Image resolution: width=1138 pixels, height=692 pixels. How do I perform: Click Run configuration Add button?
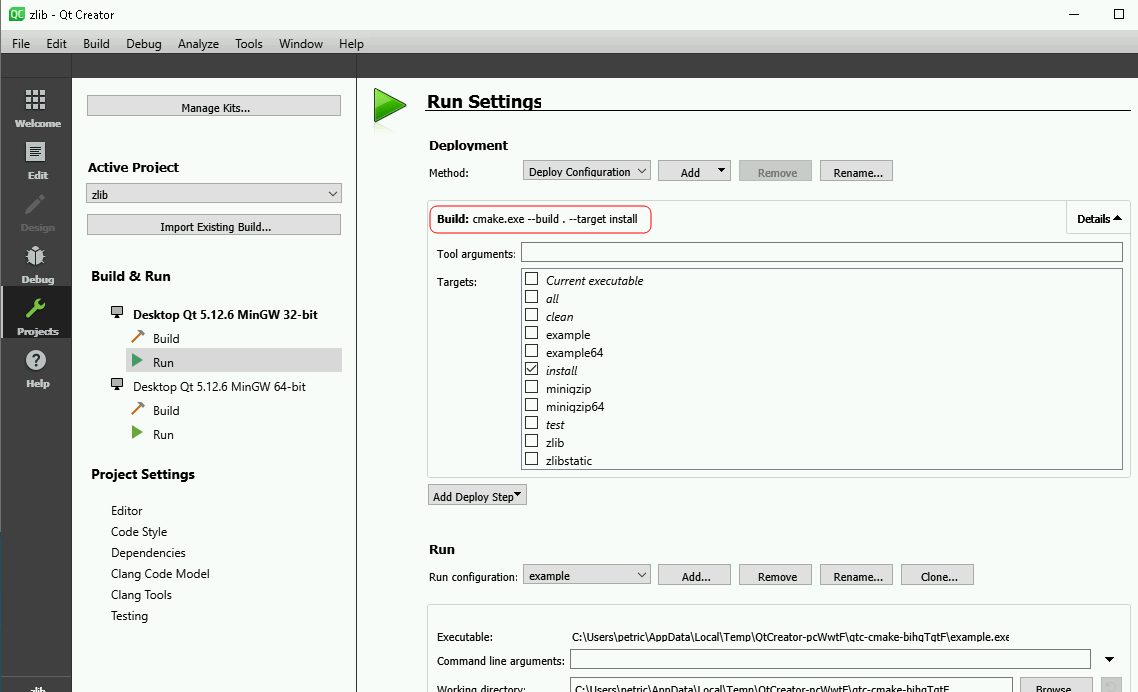tap(694, 575)
